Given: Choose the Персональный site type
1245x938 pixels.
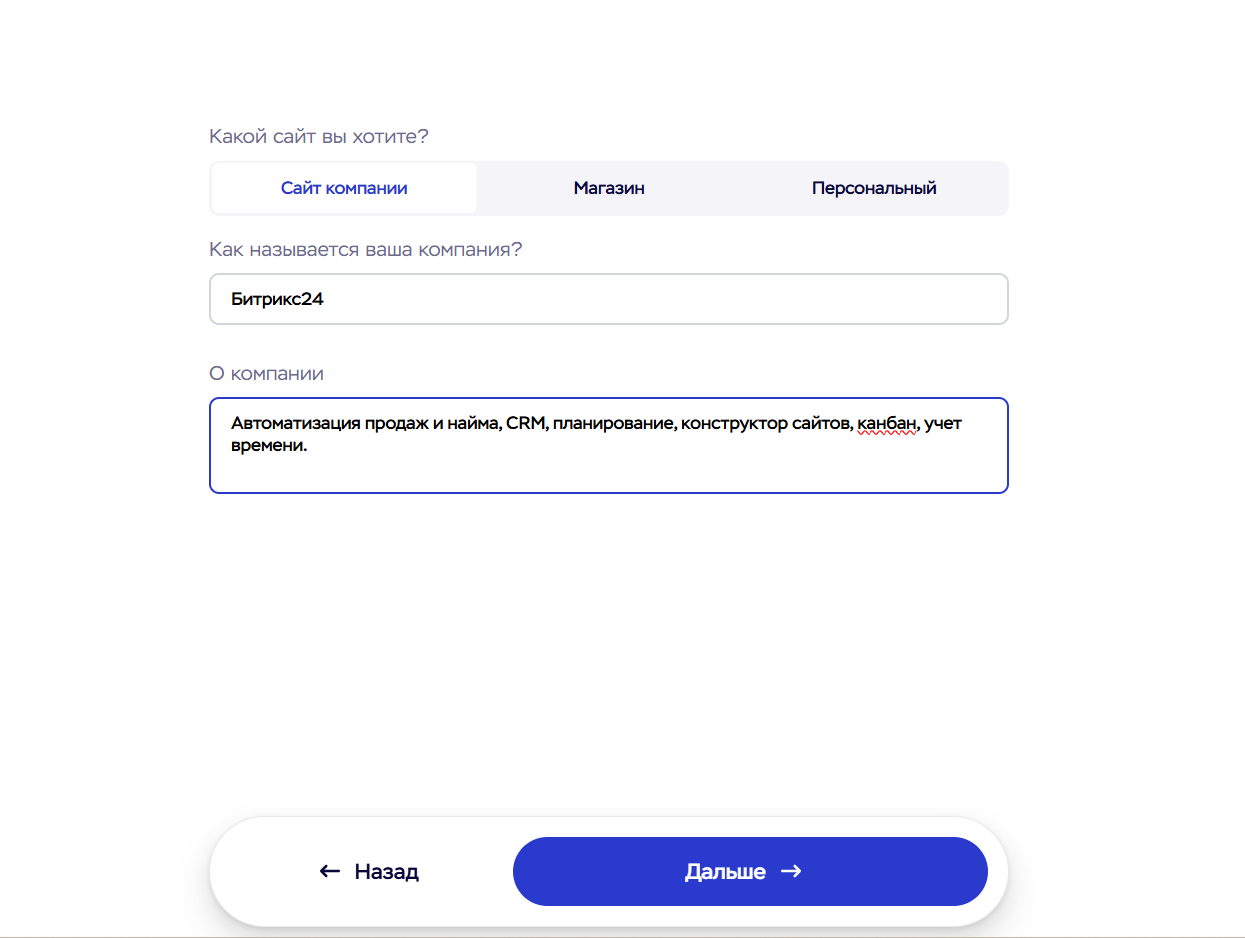Looking at the screenshot, I should click(x=874, y=188).
